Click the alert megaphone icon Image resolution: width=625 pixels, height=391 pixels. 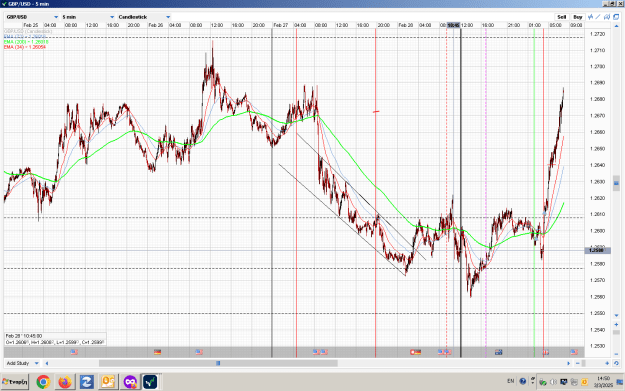(x=607, y=17)
